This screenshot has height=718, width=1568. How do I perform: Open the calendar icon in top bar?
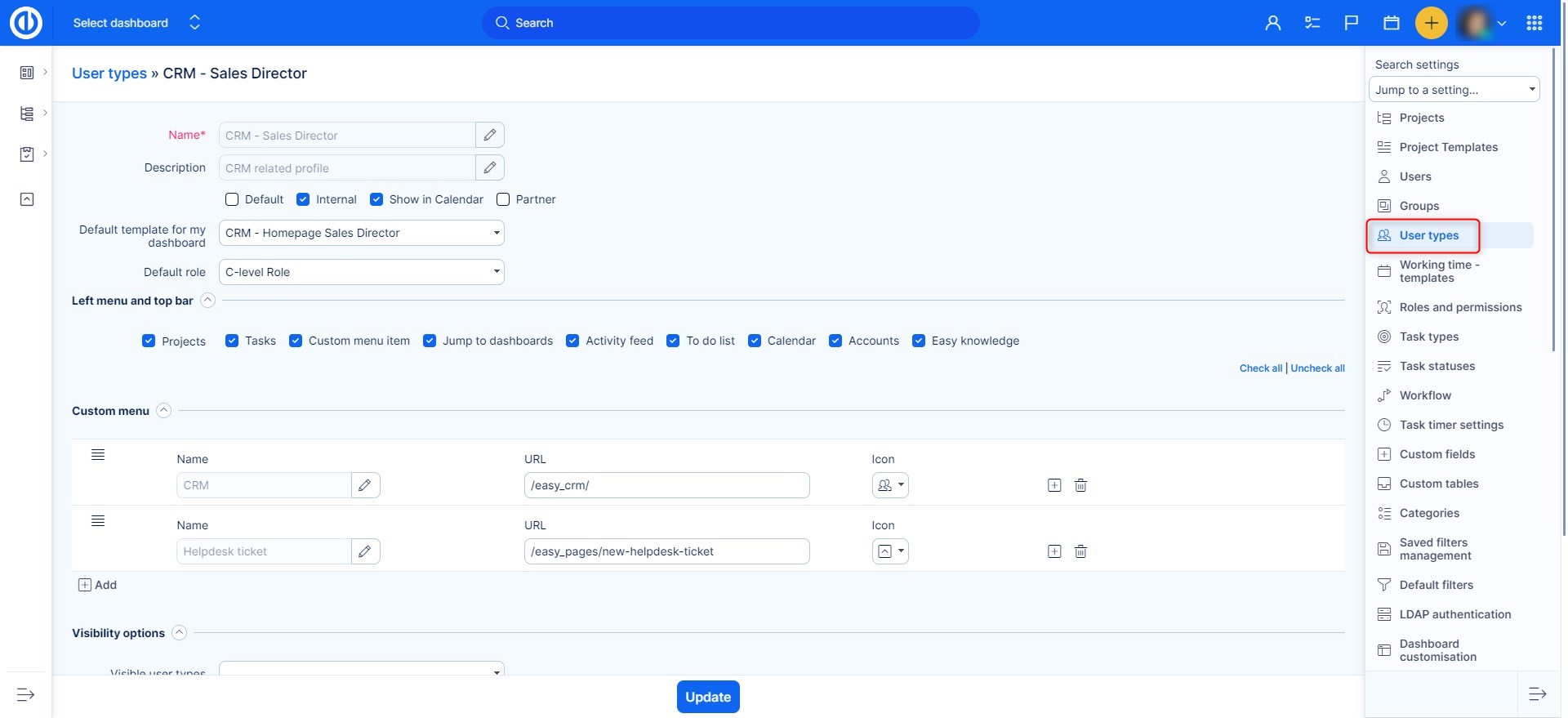(1392, 23)
